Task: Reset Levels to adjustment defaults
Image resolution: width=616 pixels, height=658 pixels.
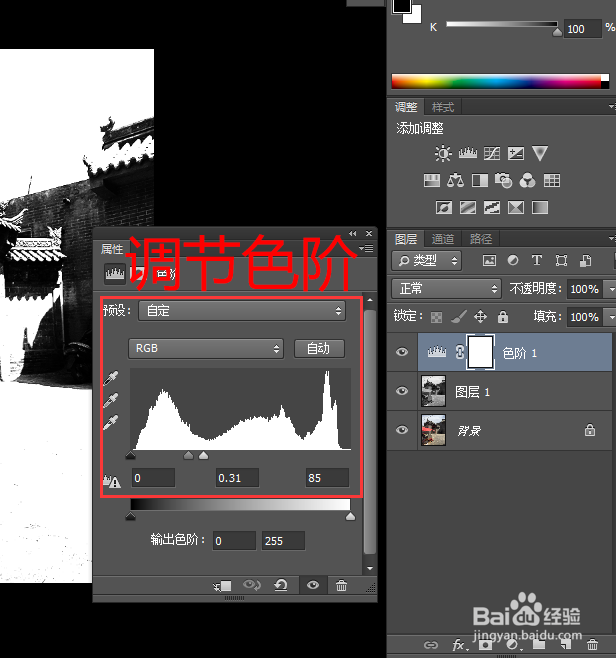Action: point(281,585)
